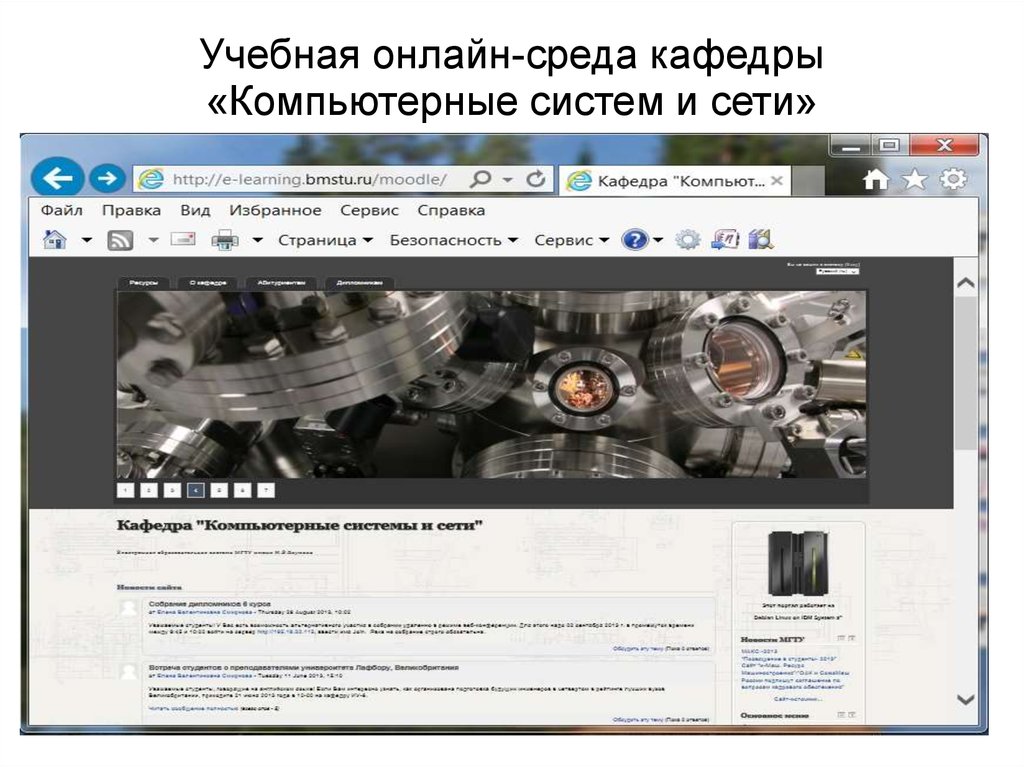Open Favorites with the star icon
This screenshot has width=1024, height=767.
coord(914,179)
